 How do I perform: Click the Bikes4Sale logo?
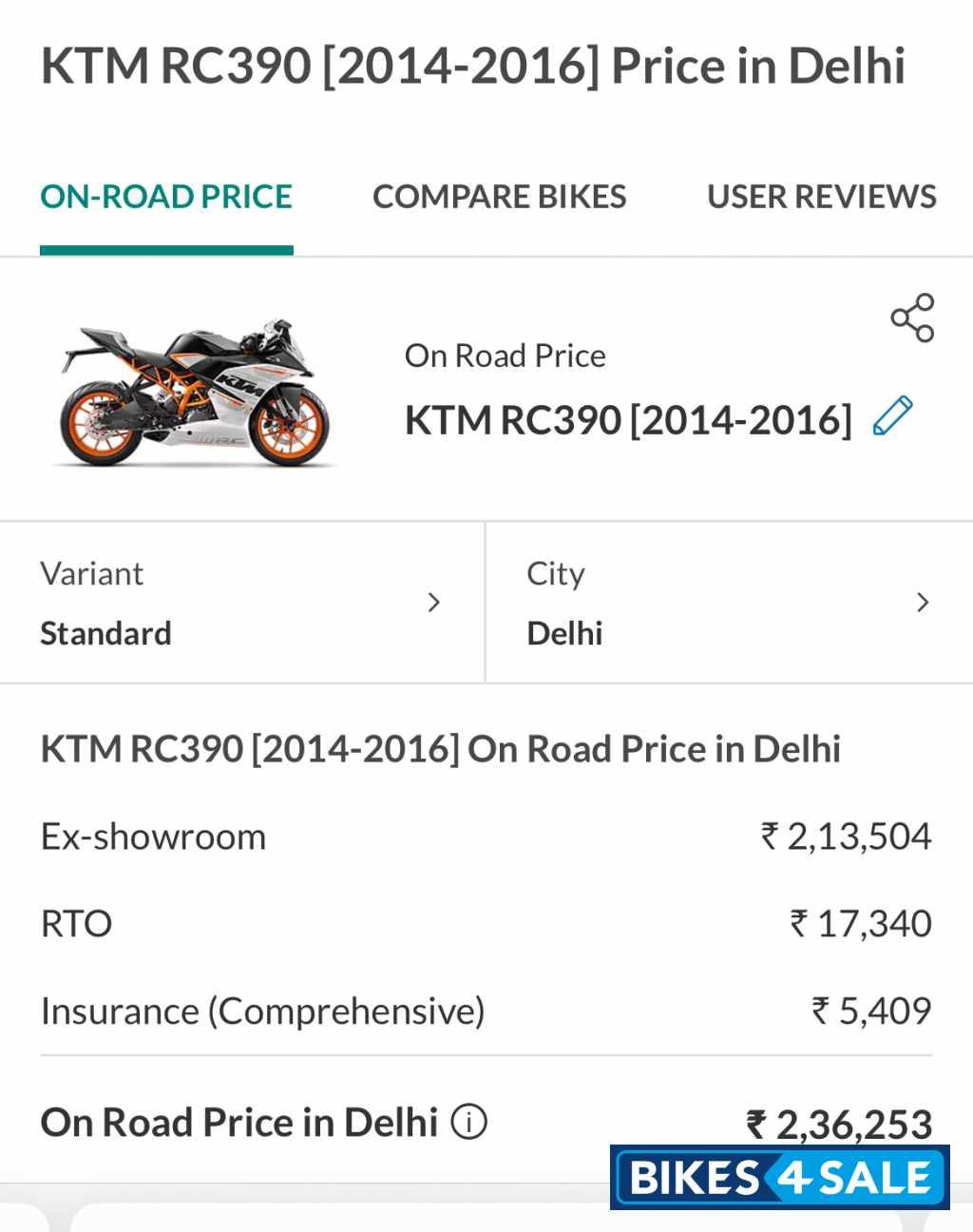(776, 1177)
